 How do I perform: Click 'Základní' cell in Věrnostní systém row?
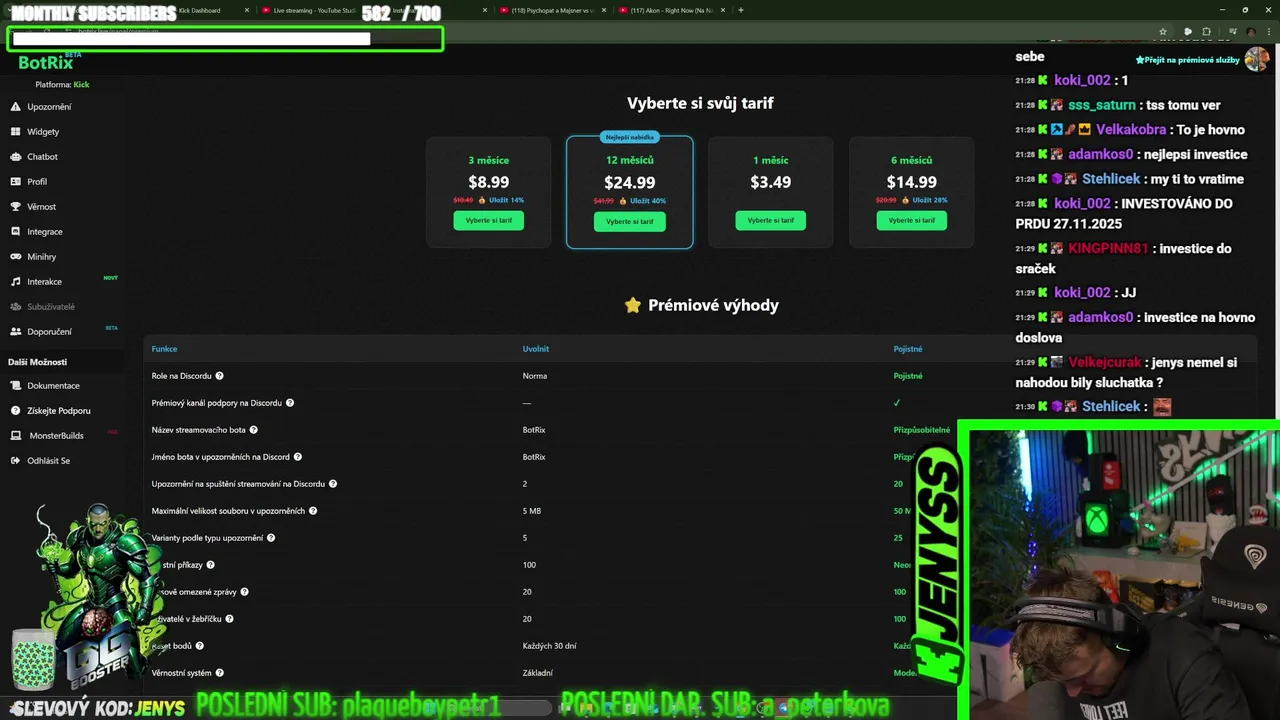[x=537, y=673]
